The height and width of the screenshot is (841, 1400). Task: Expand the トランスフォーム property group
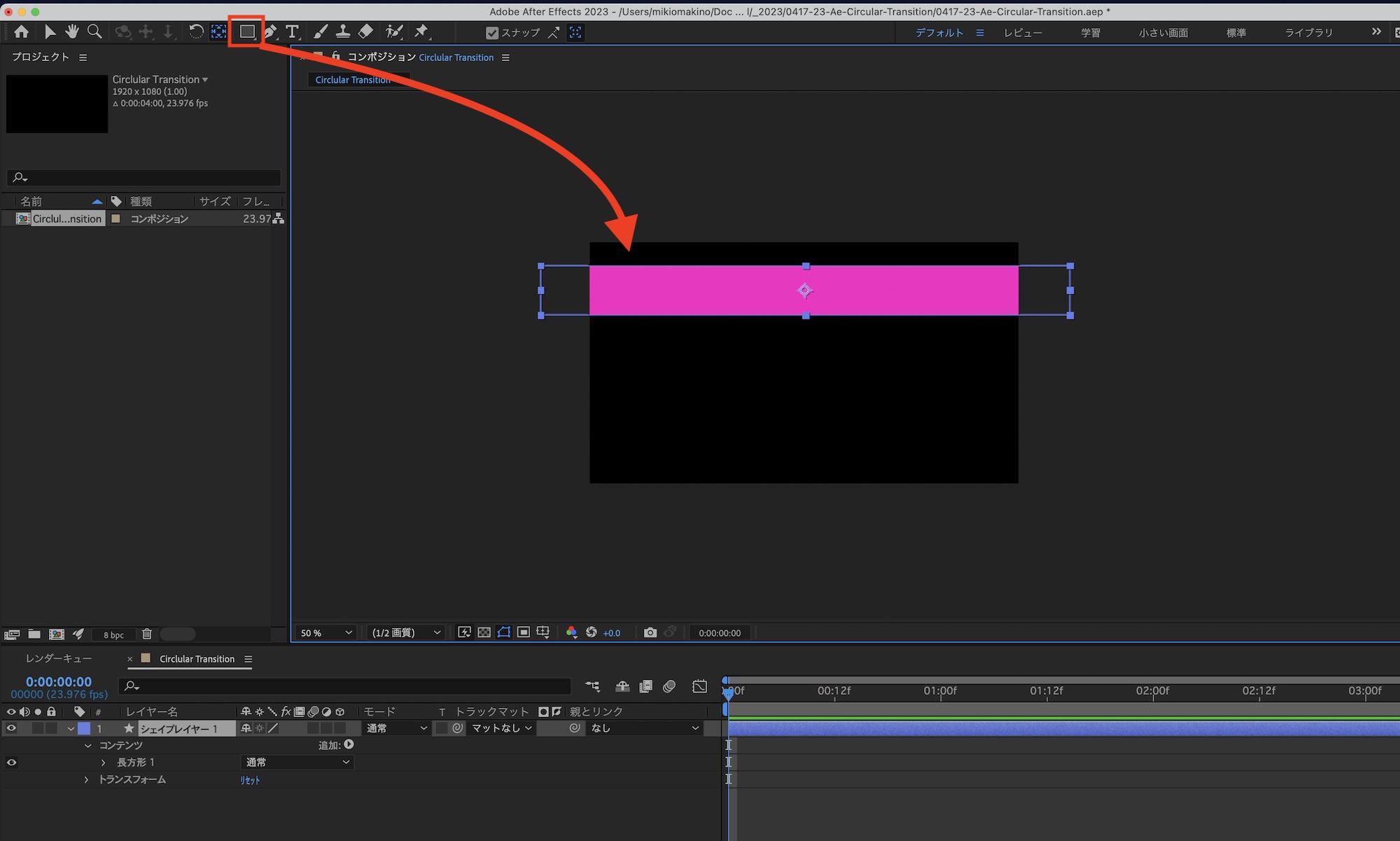(87, 779)
